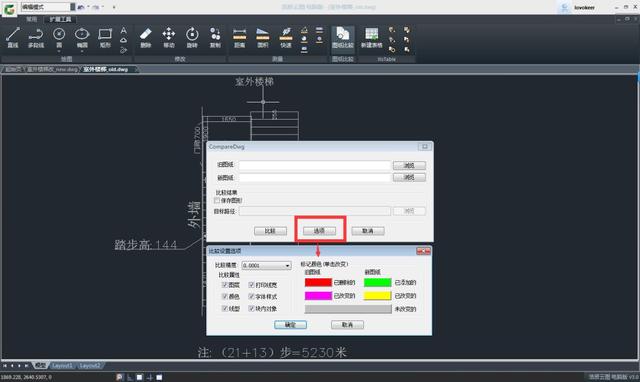This screenshot has width=640, height=382.
Task: Open the 室外楼梯改_new.dwg document tab
Action: point(52,69)
